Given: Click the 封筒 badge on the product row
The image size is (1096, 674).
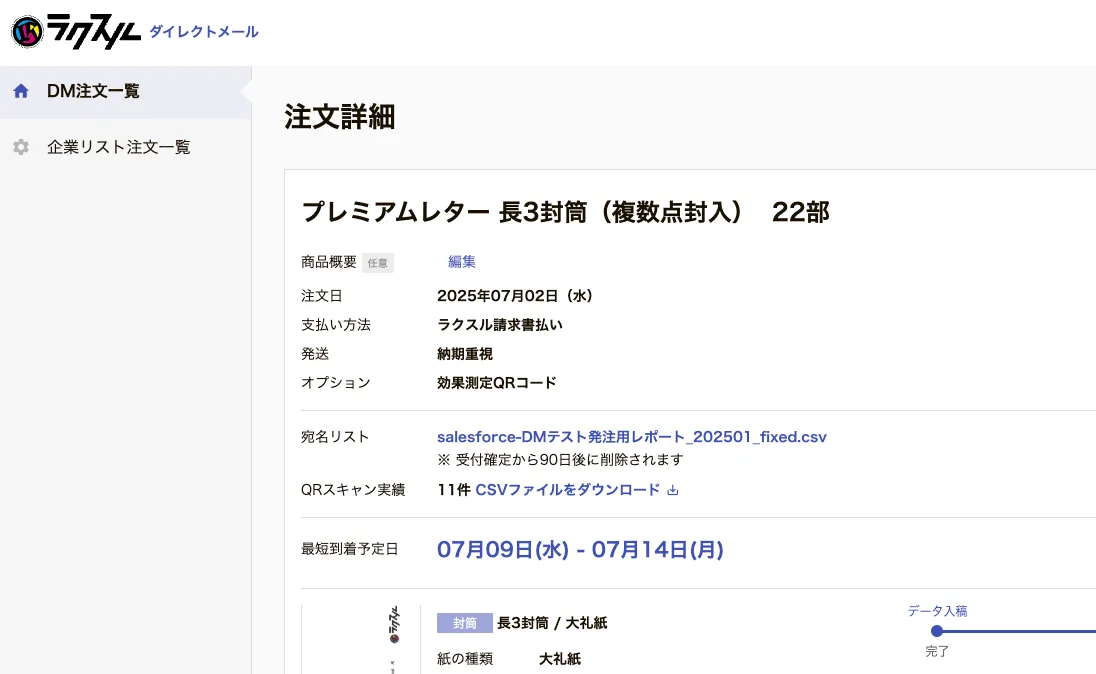Looking at the screenshot, I should (x=464, y=622).
